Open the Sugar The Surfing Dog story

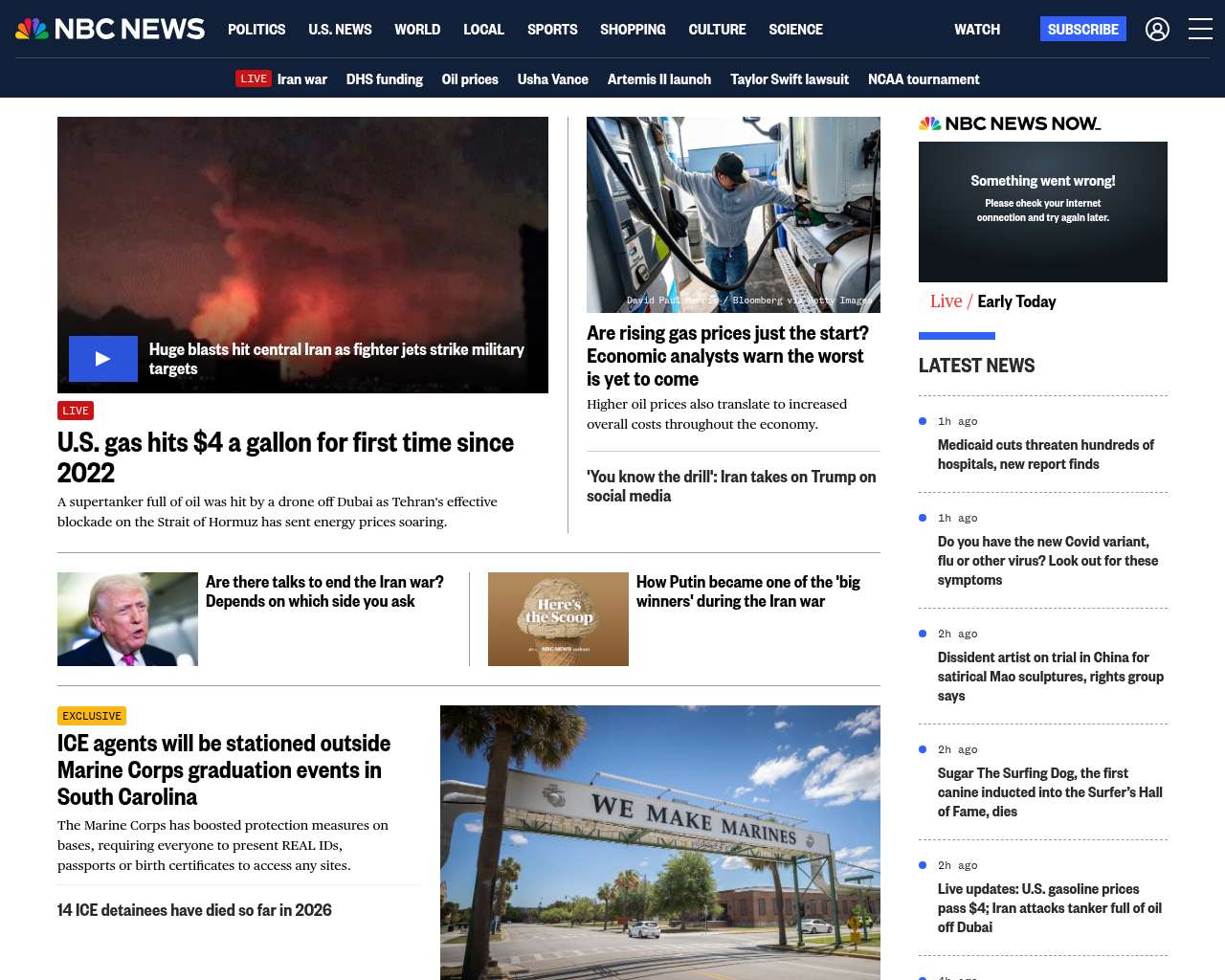point(1050,792)
